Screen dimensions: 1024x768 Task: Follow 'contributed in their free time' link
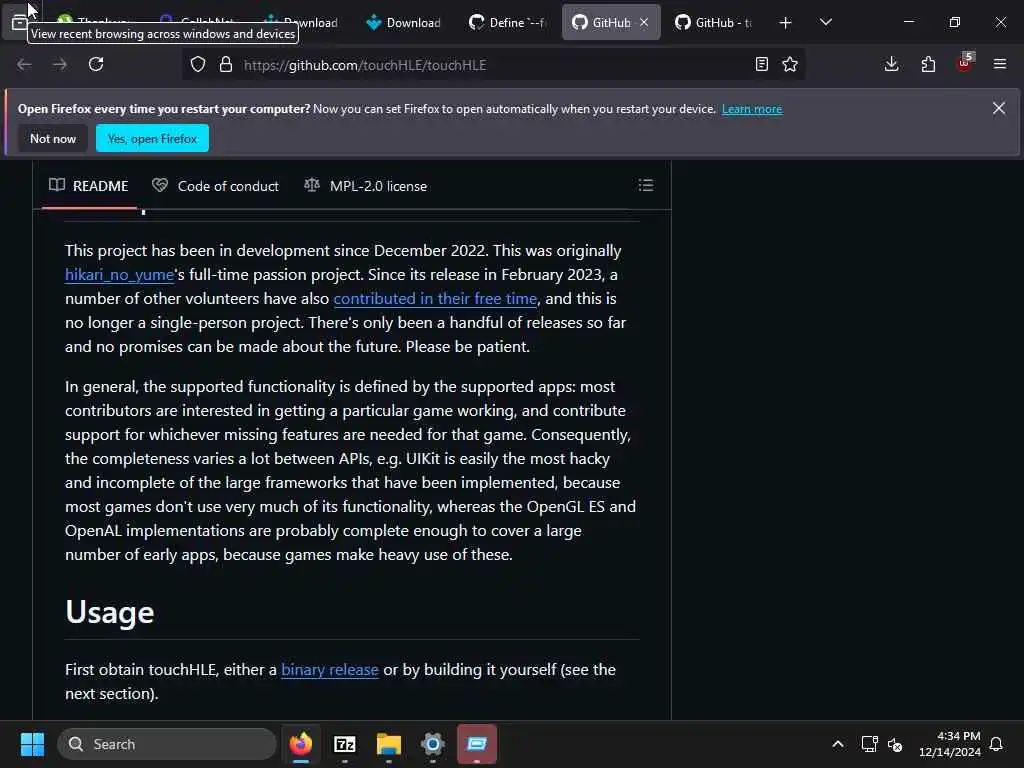coord(435,298)
